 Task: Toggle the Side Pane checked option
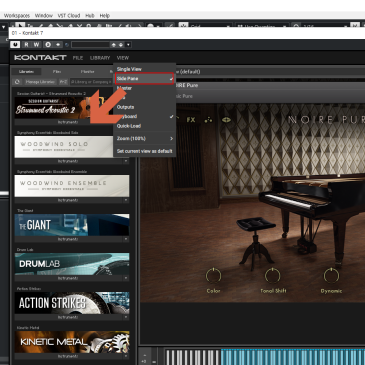145,79
